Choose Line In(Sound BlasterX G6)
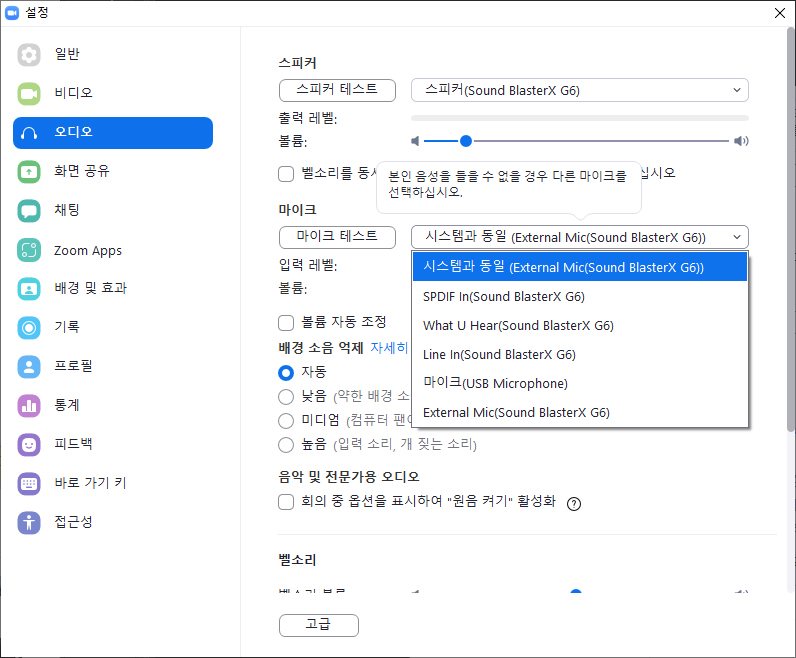The image size is (796, 658). 580,354
